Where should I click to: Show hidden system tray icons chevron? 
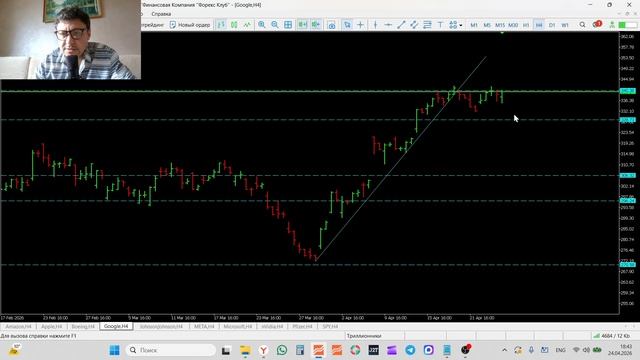(504, 350)
